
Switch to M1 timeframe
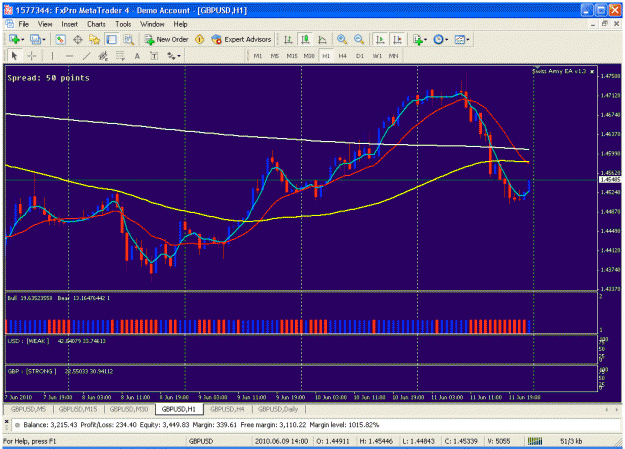click(258, 56)
